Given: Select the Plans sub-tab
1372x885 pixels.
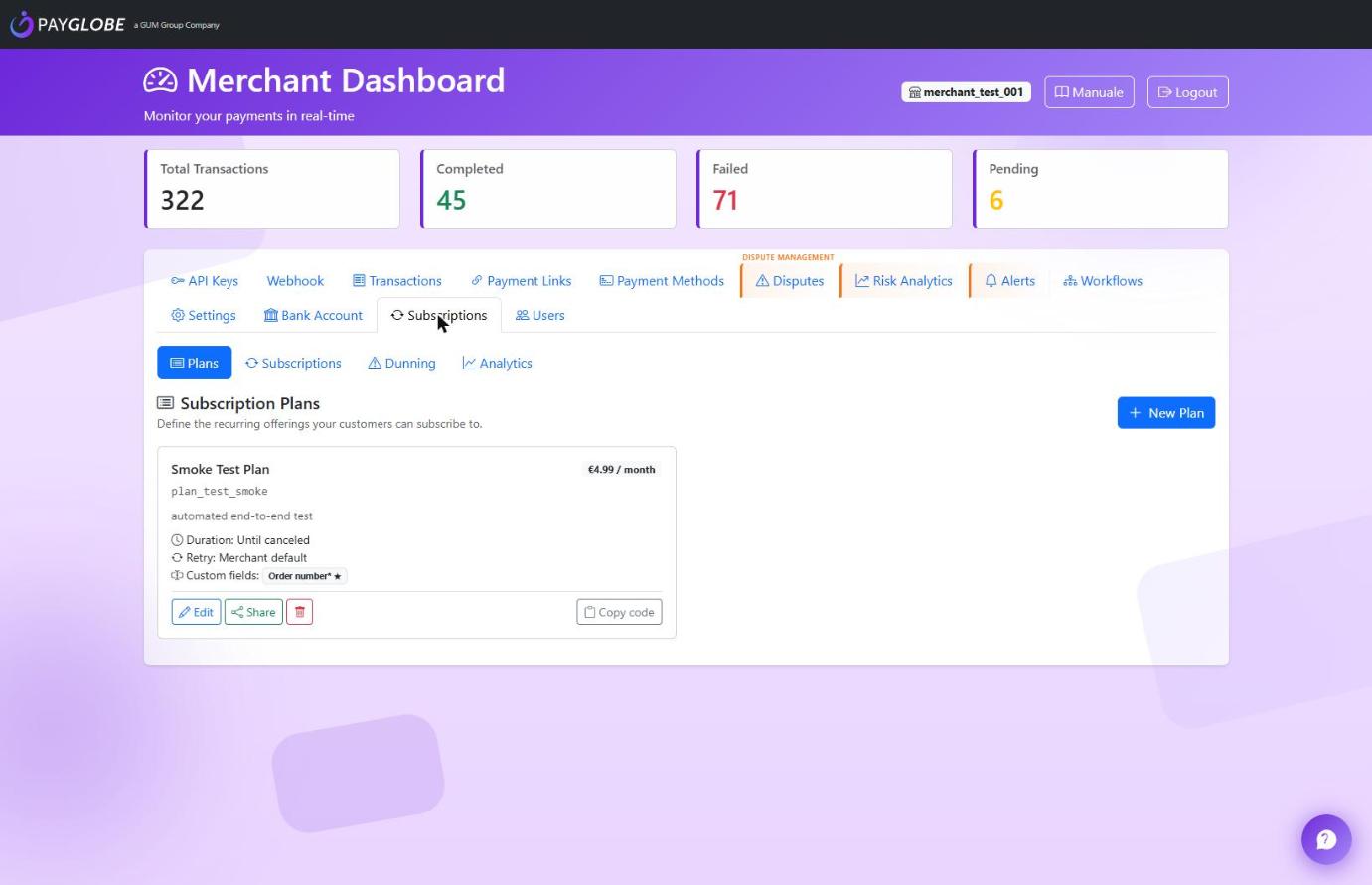Looking at the screenshot, I should point(195,363).
